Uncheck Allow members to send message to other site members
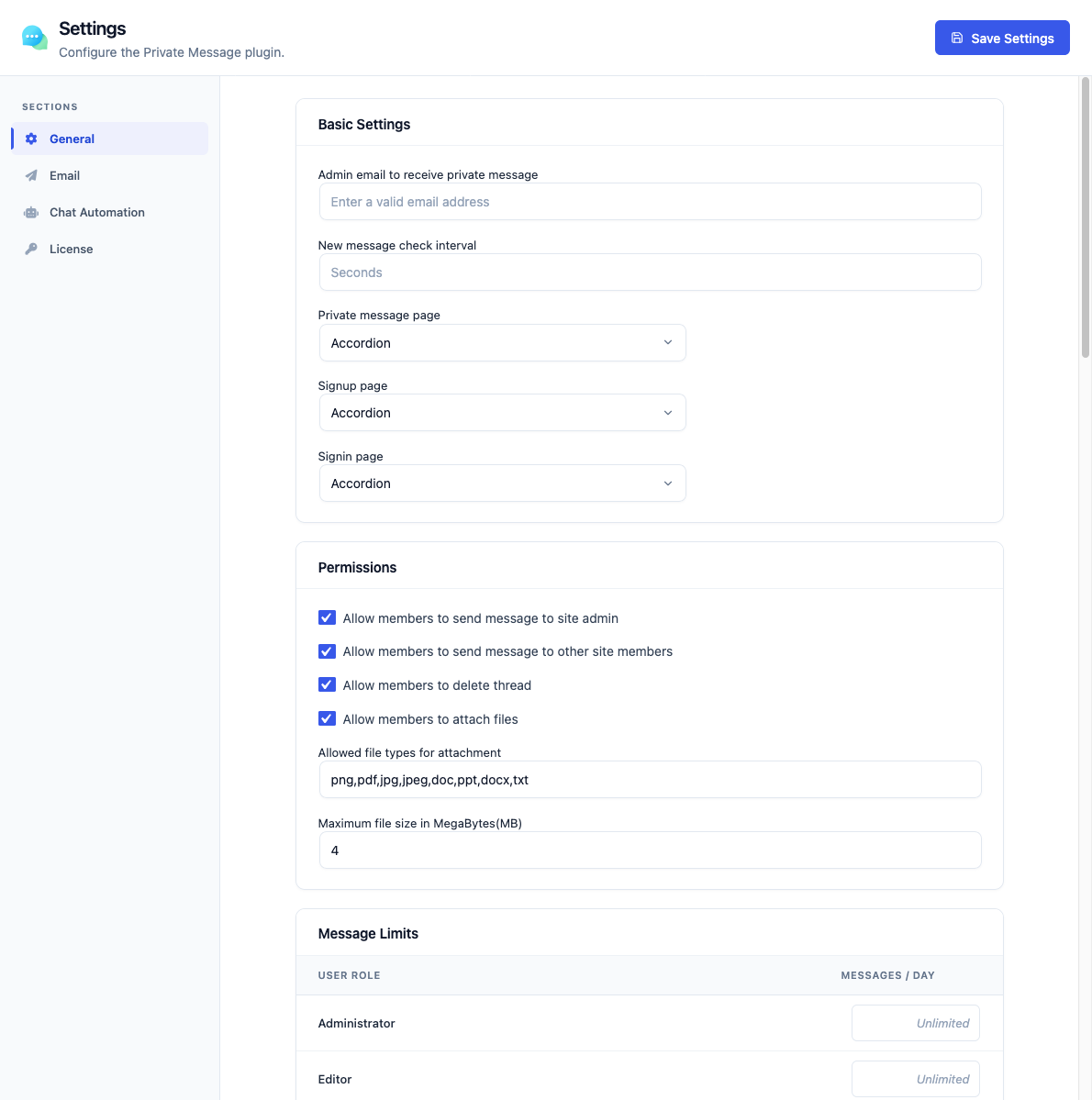Viewport: 1092px width, 1100px height. click(x=327, y=651)
